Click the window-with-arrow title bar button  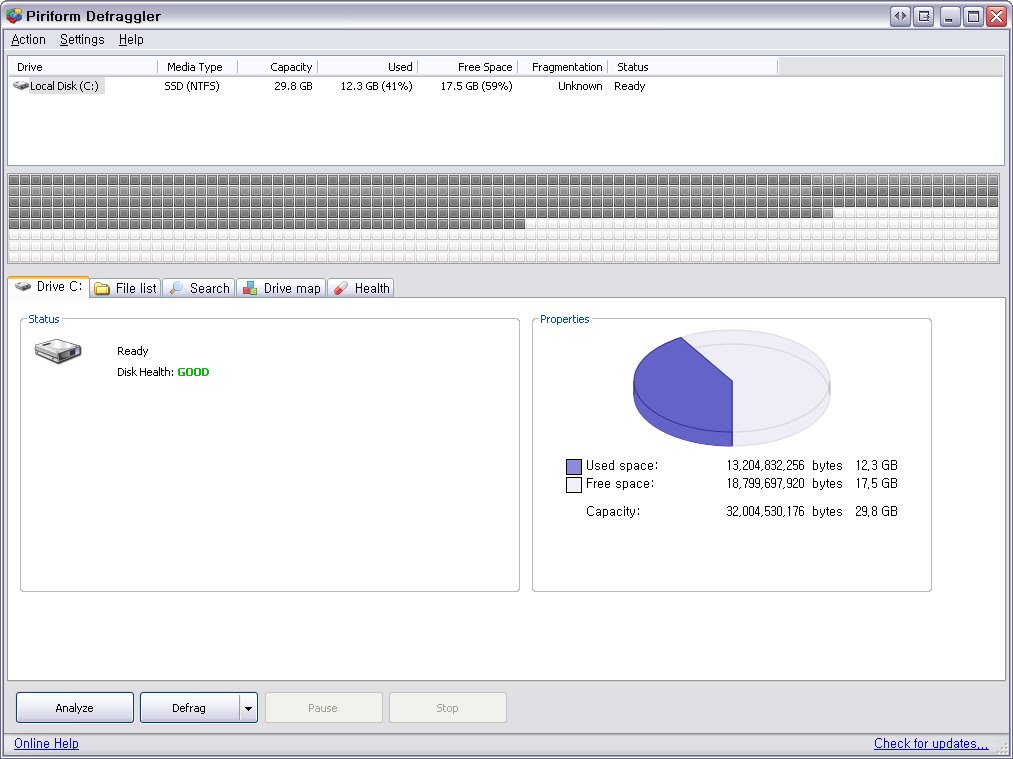click(924, 16)
